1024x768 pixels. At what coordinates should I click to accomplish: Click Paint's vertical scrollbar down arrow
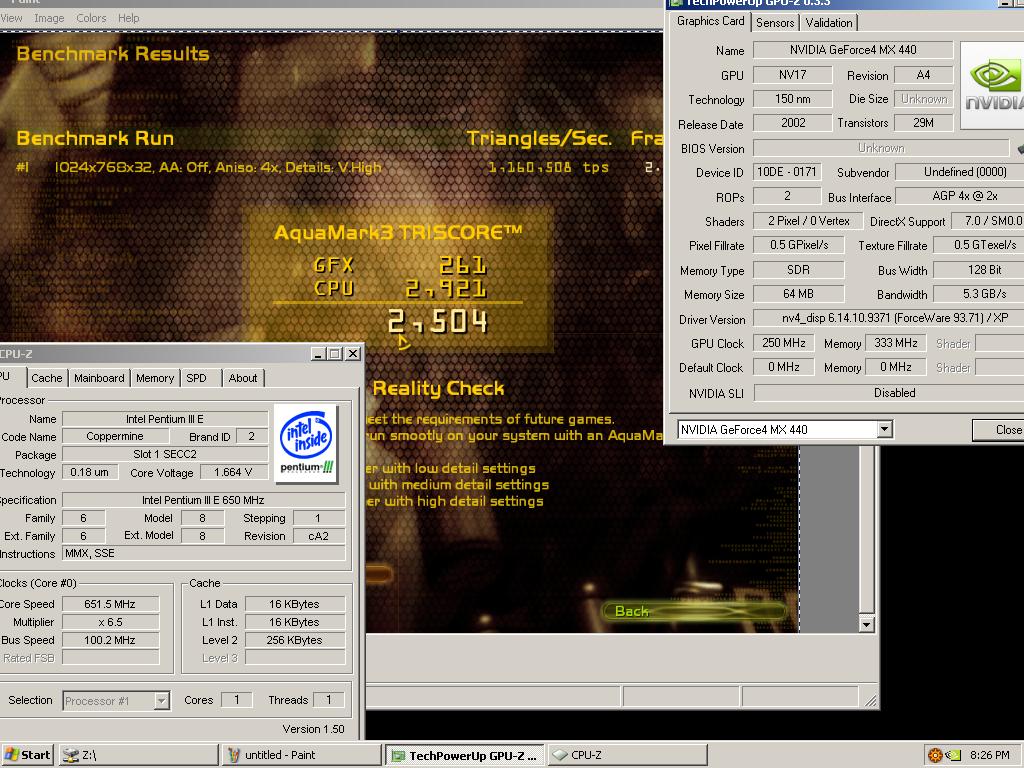click(x=866, y=624)
